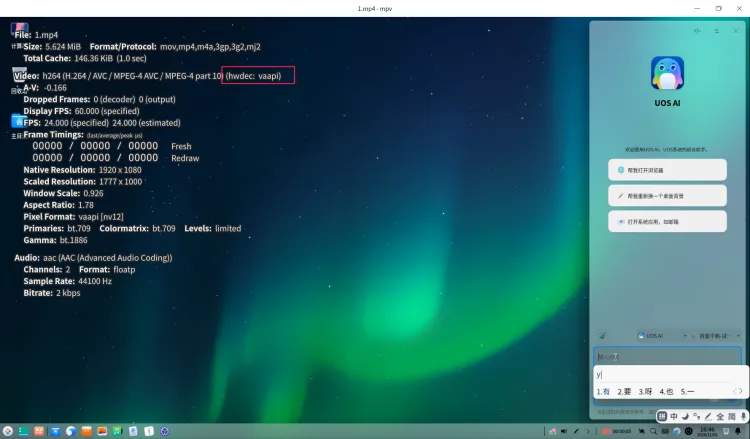750x439 pixels.
Task: Go to next candidate page arrow
Action: tap(741, 391)
